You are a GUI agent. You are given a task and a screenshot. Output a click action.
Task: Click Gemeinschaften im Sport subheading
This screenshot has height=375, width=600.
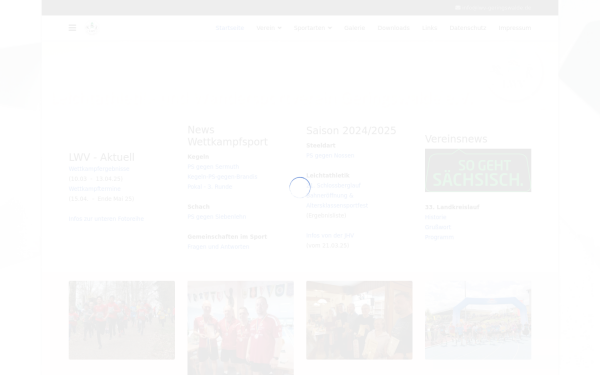227,237
